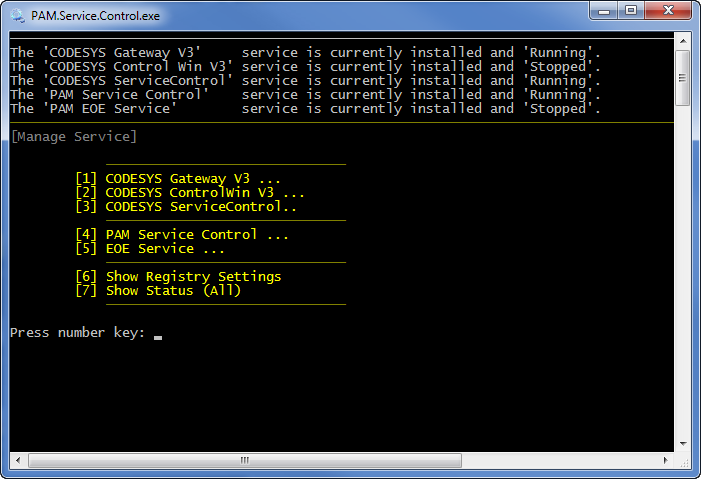Click the window title text PAM.Service.Control.exe
The image size is (701, 479).
(95, 16)
